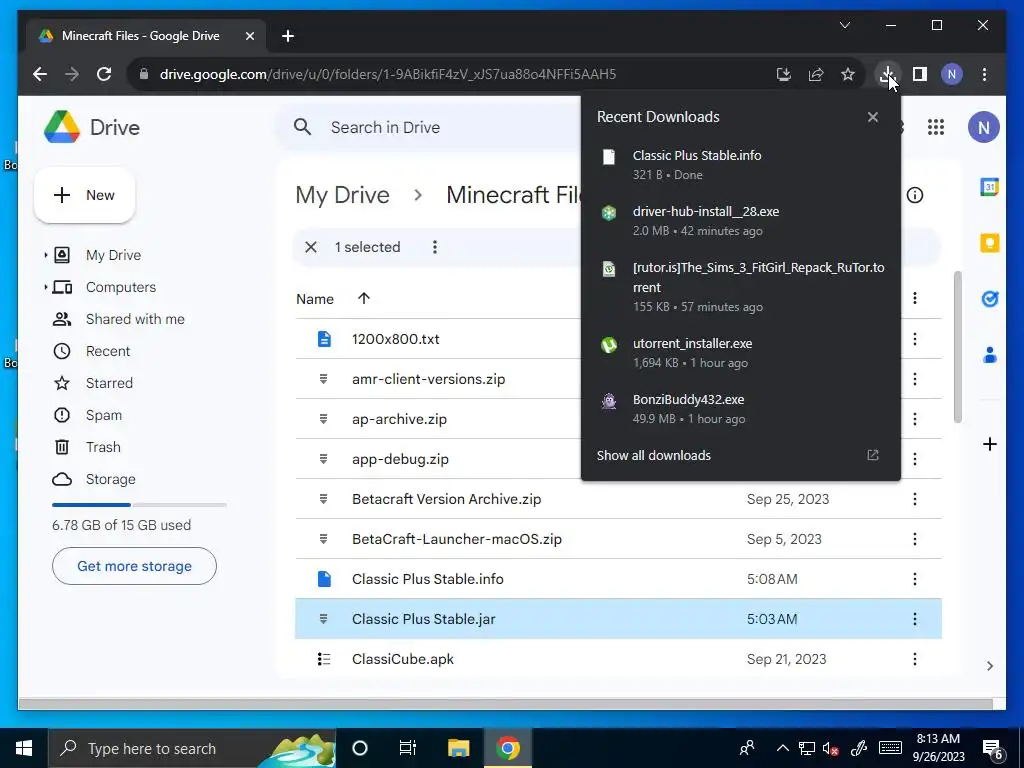1024x768 pixels.
Task: Bookmark this page with the star icon
Action: pyautogui.click(x=848, y=74)
